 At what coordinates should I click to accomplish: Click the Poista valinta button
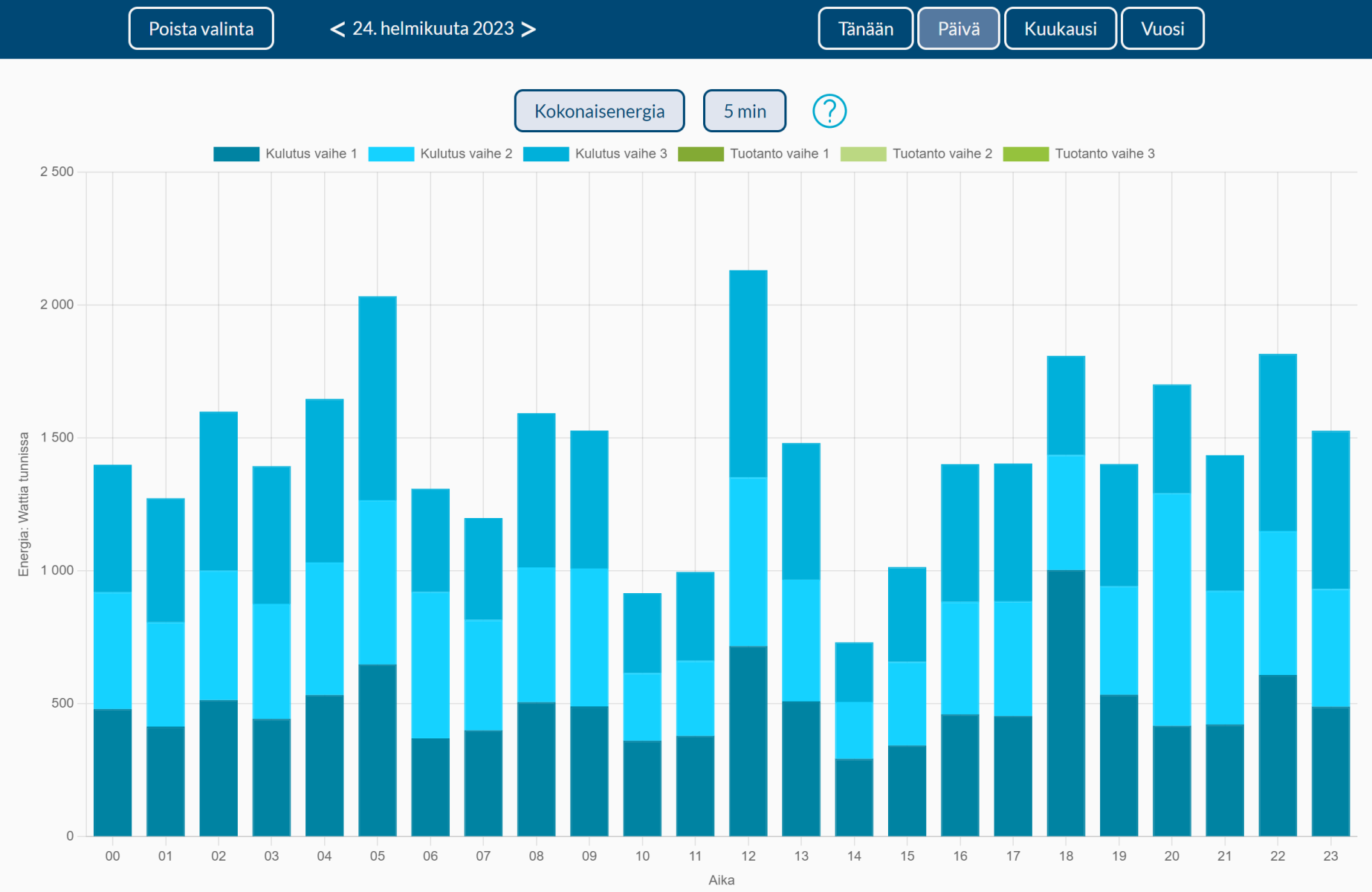[x=201, y=29]
